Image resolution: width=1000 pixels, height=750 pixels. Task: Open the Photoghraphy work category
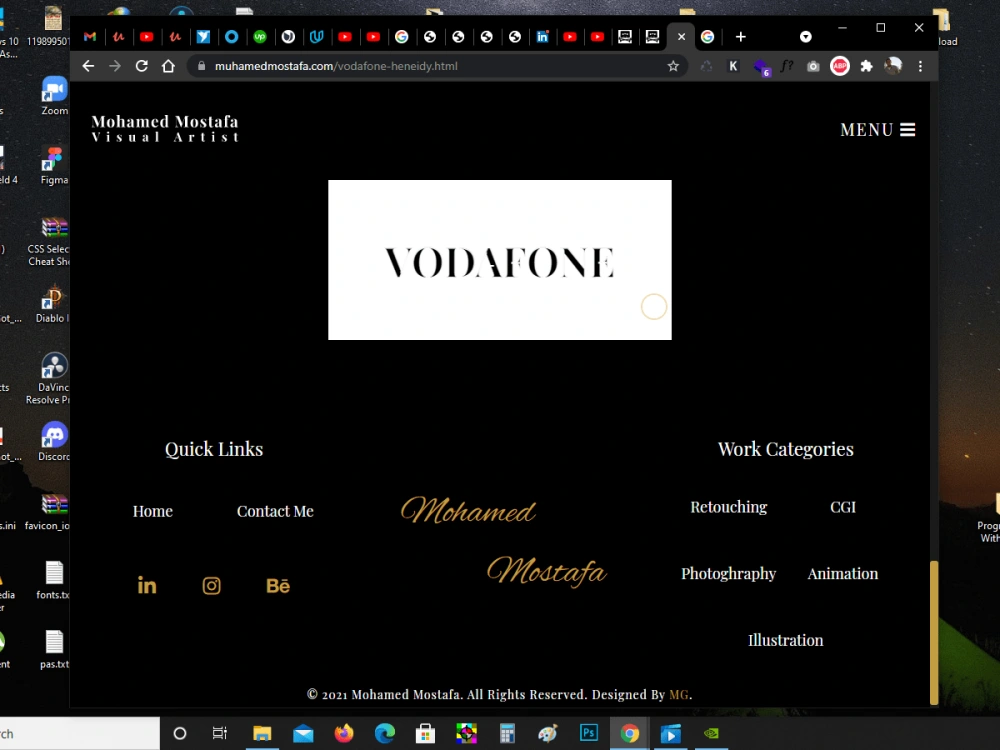pos(729,573)
